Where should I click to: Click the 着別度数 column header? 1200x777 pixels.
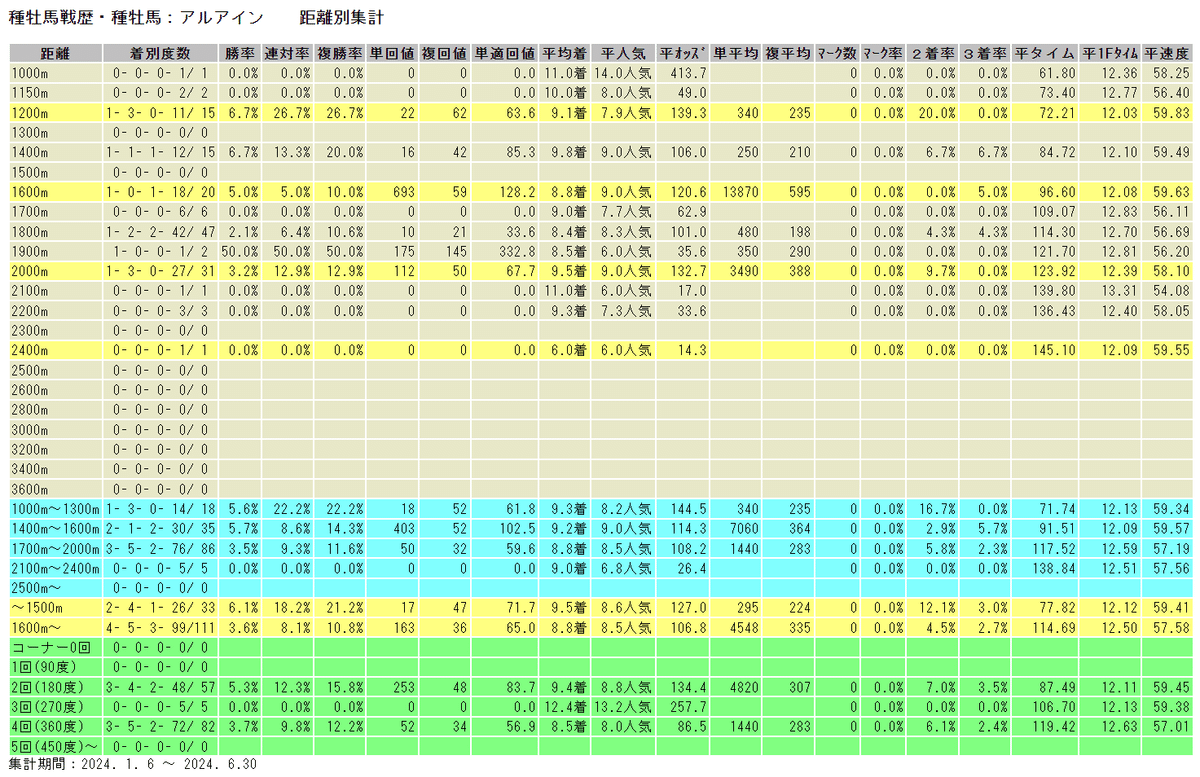pyautogui.click(x=162, y=55)
